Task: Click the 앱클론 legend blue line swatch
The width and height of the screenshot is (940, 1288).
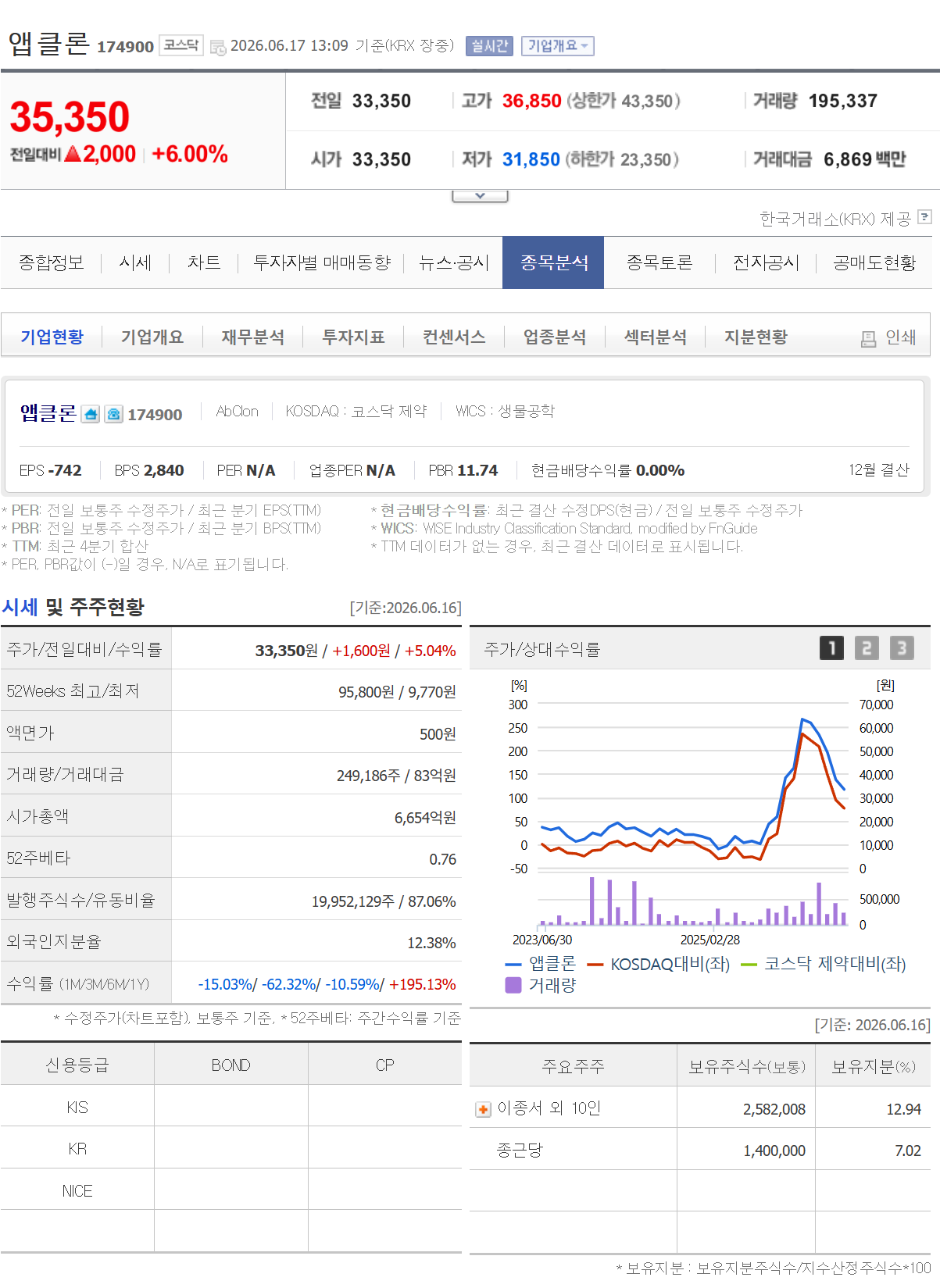Action: pos(513,965)
